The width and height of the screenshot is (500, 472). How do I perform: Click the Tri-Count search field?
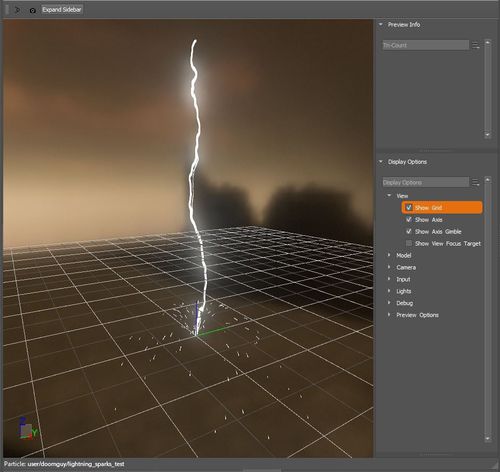[x=425, y=45]
